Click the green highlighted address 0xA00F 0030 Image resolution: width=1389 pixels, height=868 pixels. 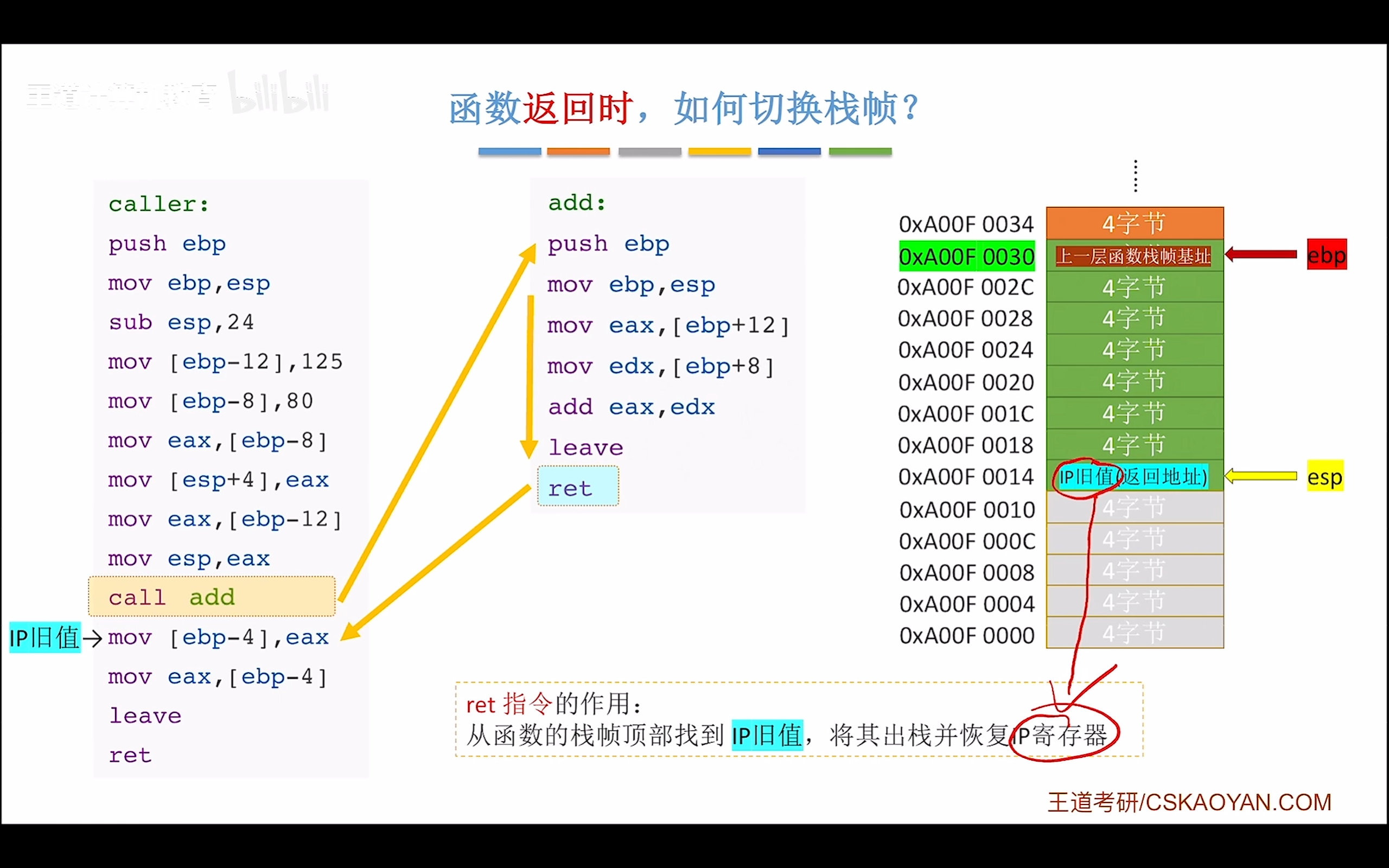pos(966,256)
